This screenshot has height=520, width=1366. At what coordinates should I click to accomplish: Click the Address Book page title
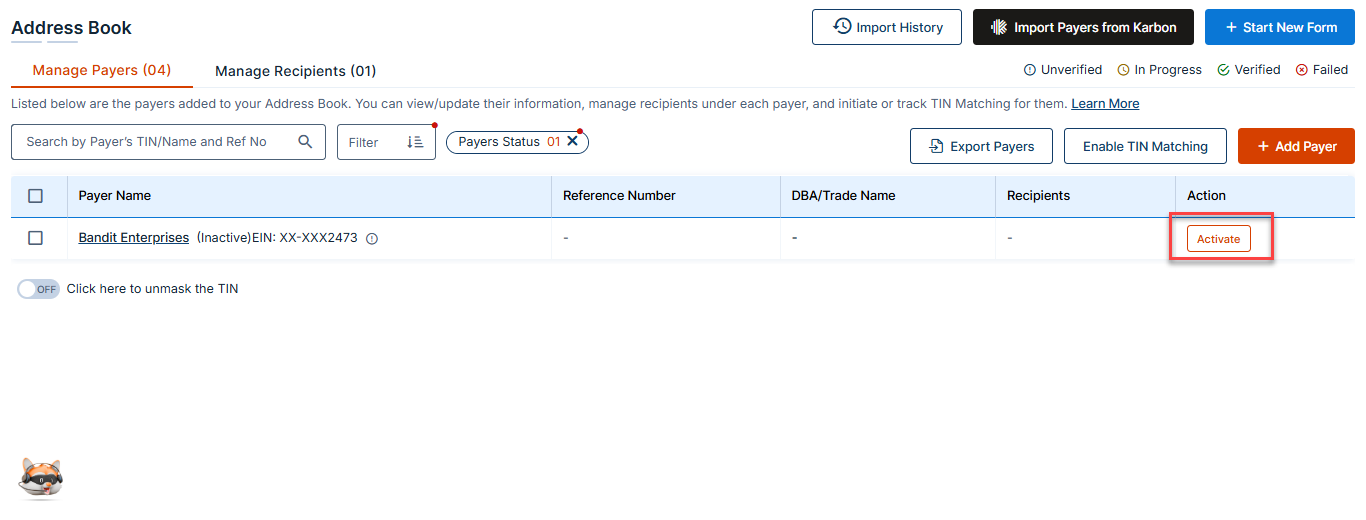tap(71, 28)
